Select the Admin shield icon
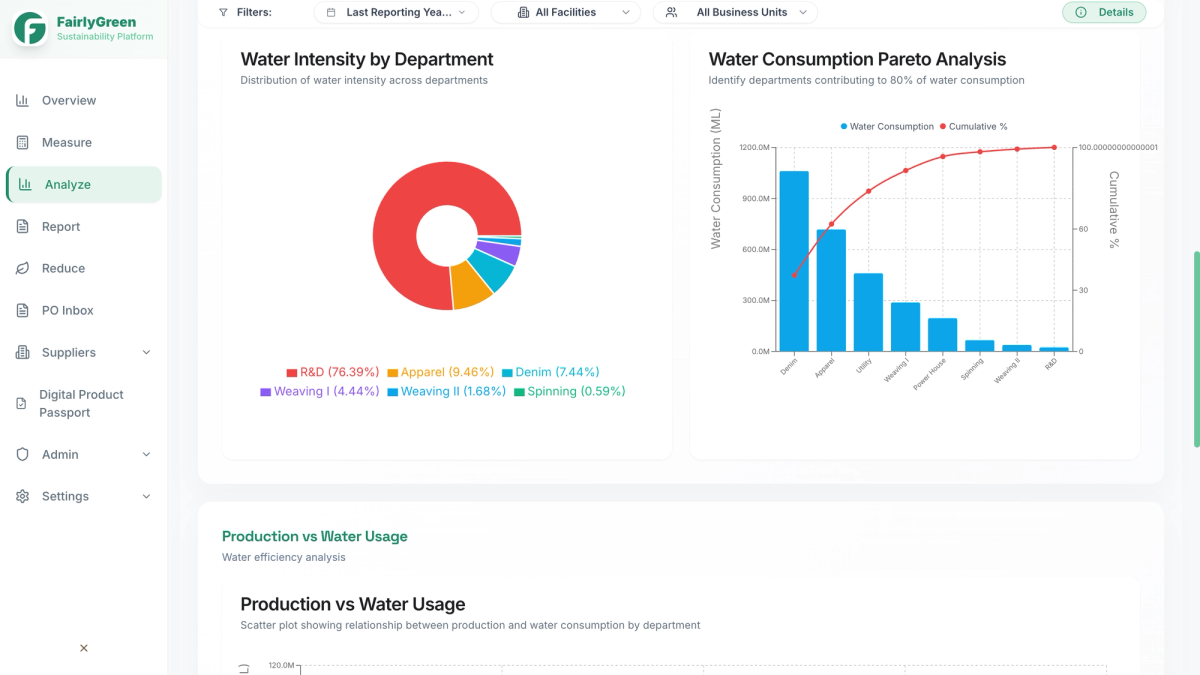1200x675 pixels. click(x=22, y=454)
